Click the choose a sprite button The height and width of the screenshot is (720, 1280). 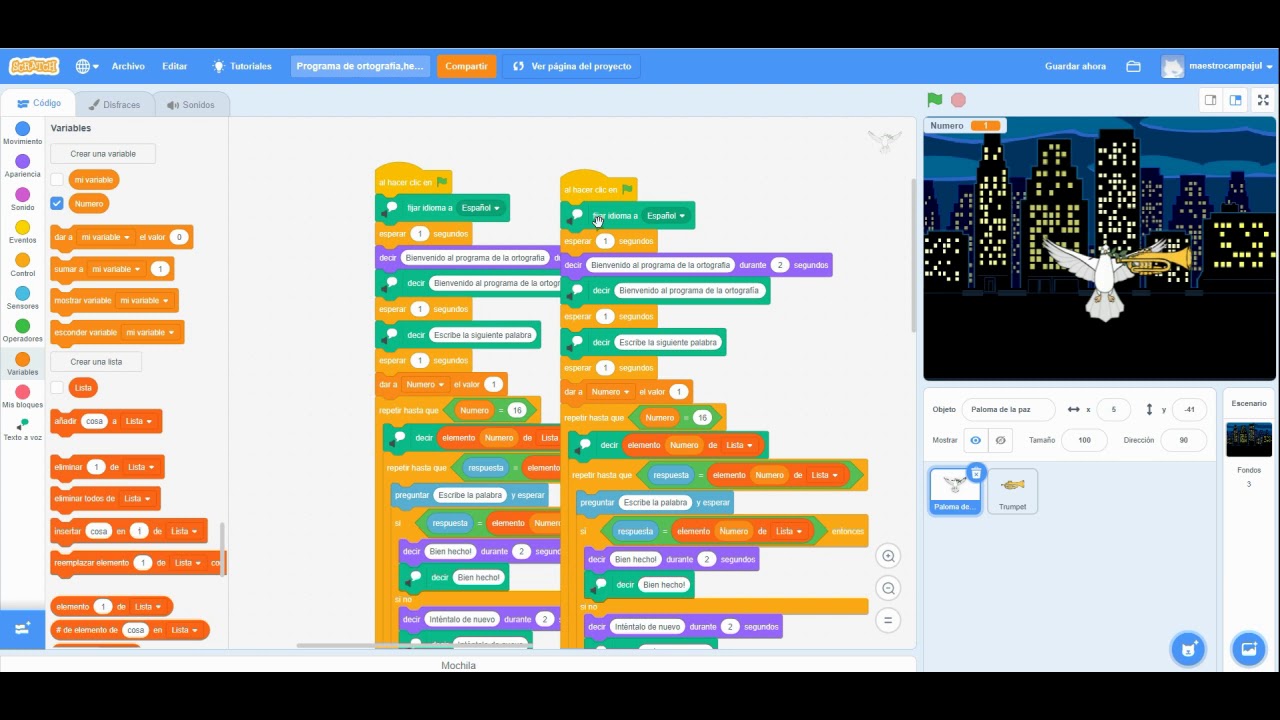[1188, 649]
